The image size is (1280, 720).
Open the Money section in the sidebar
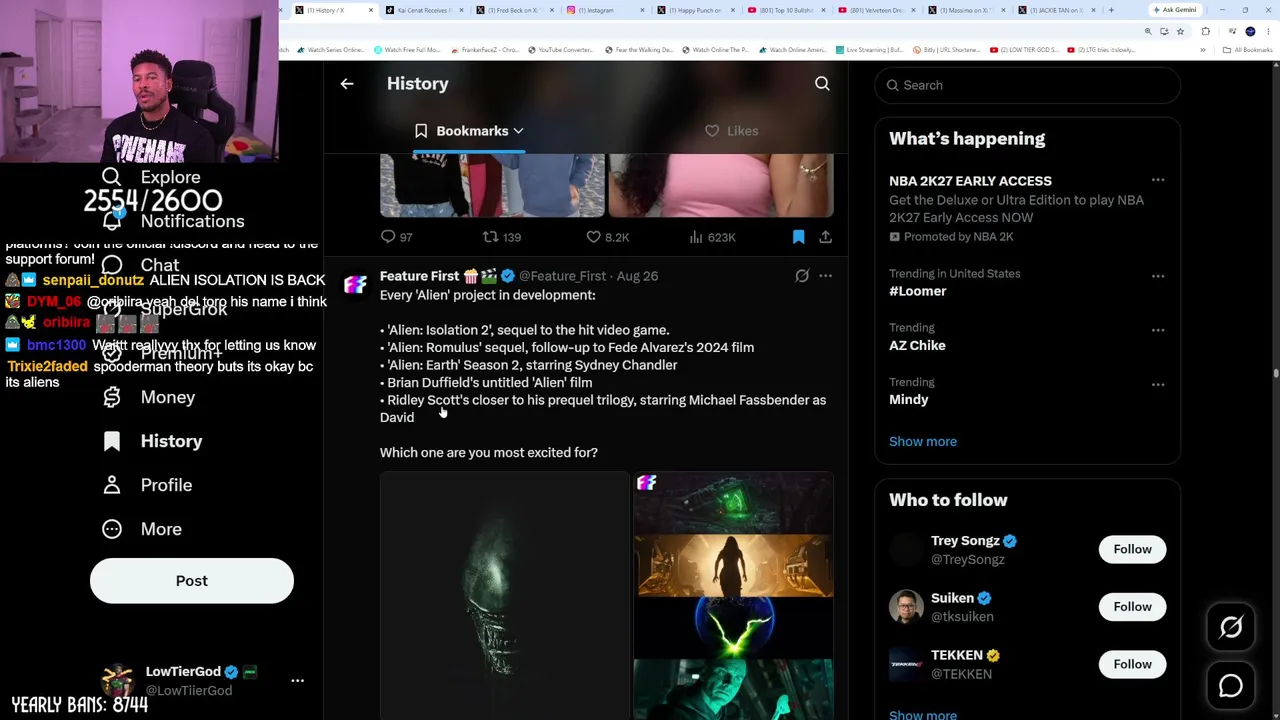pos(147,397)
